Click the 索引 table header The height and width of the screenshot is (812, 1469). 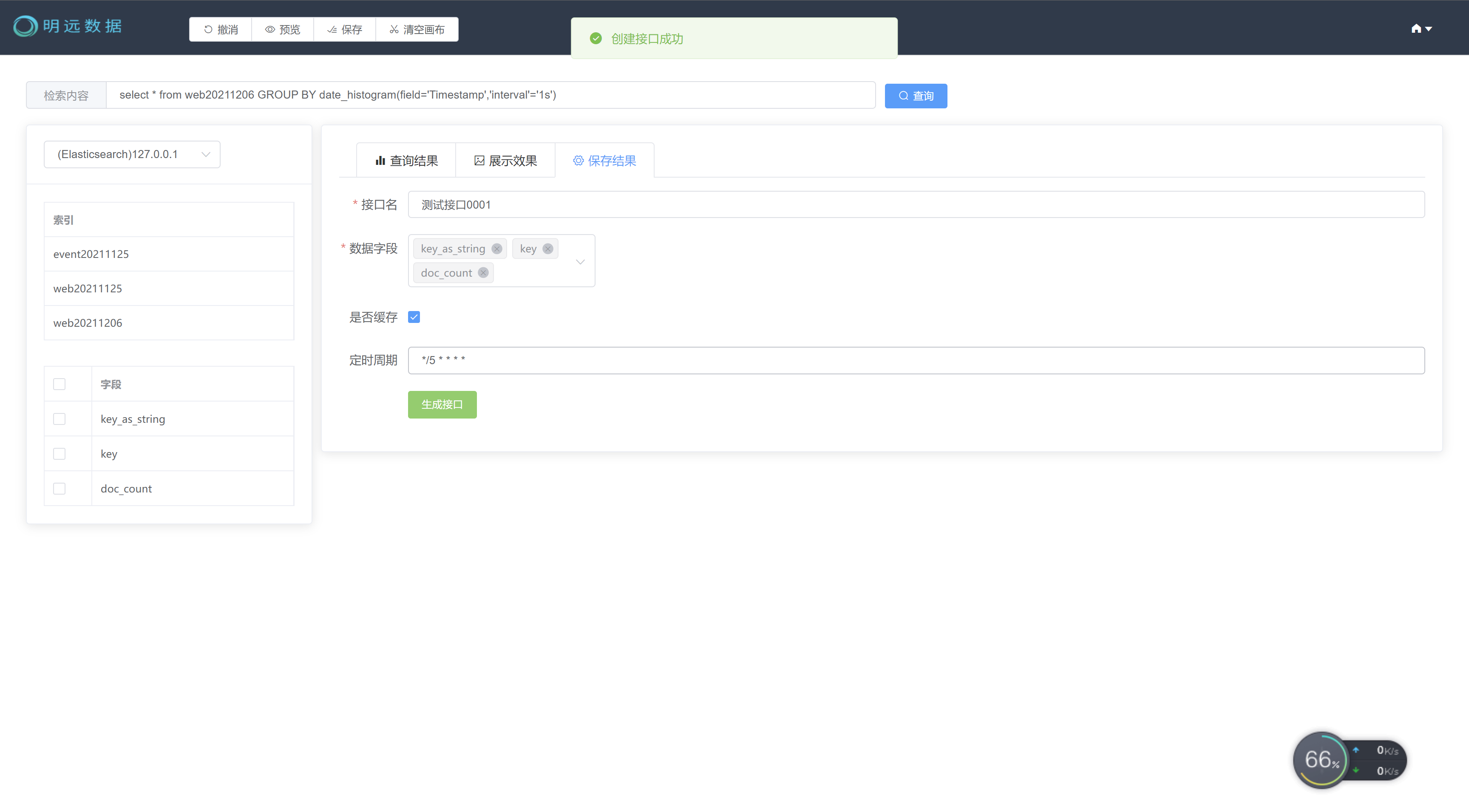click(169, 220)
